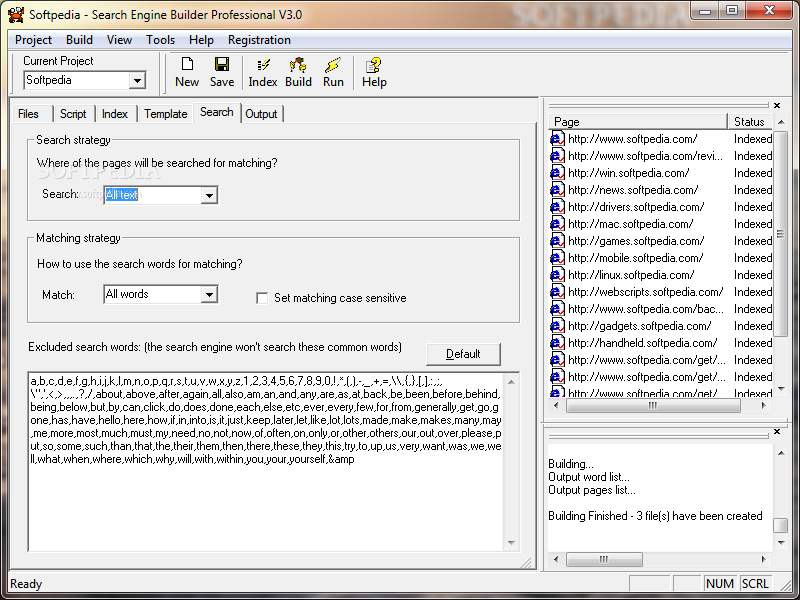Click the Default excluded words button
The image size is (800, 600).
pyautogui.click(x=463, y=354)
